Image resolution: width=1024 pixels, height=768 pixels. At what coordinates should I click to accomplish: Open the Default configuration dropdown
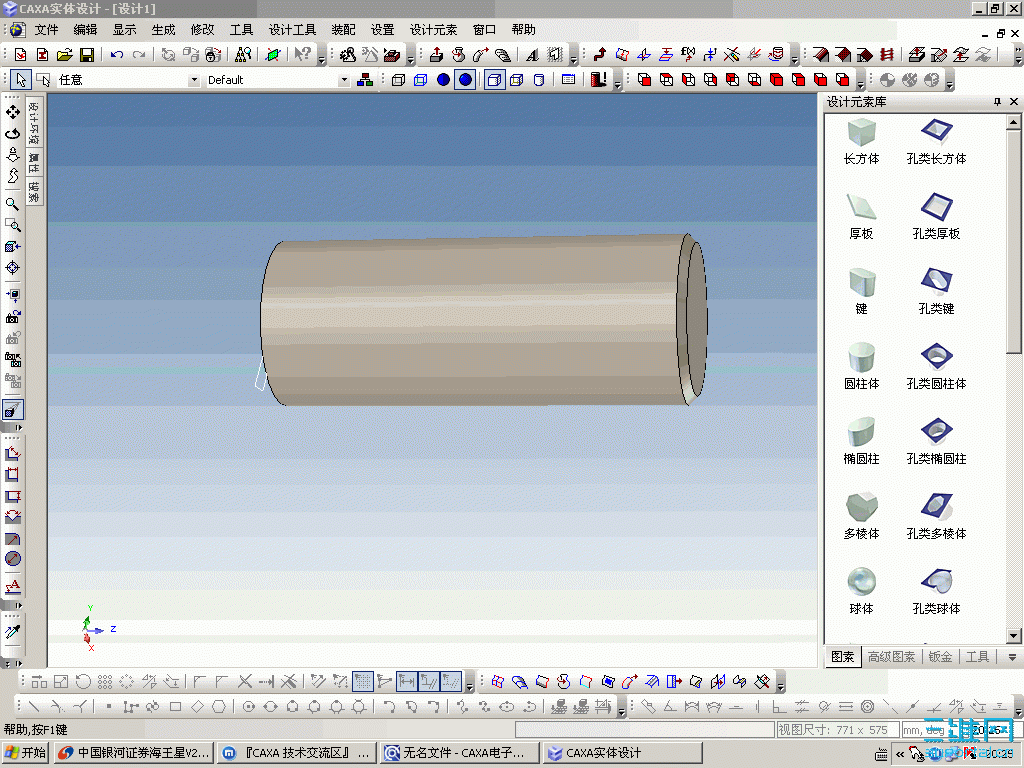point(344,80)
